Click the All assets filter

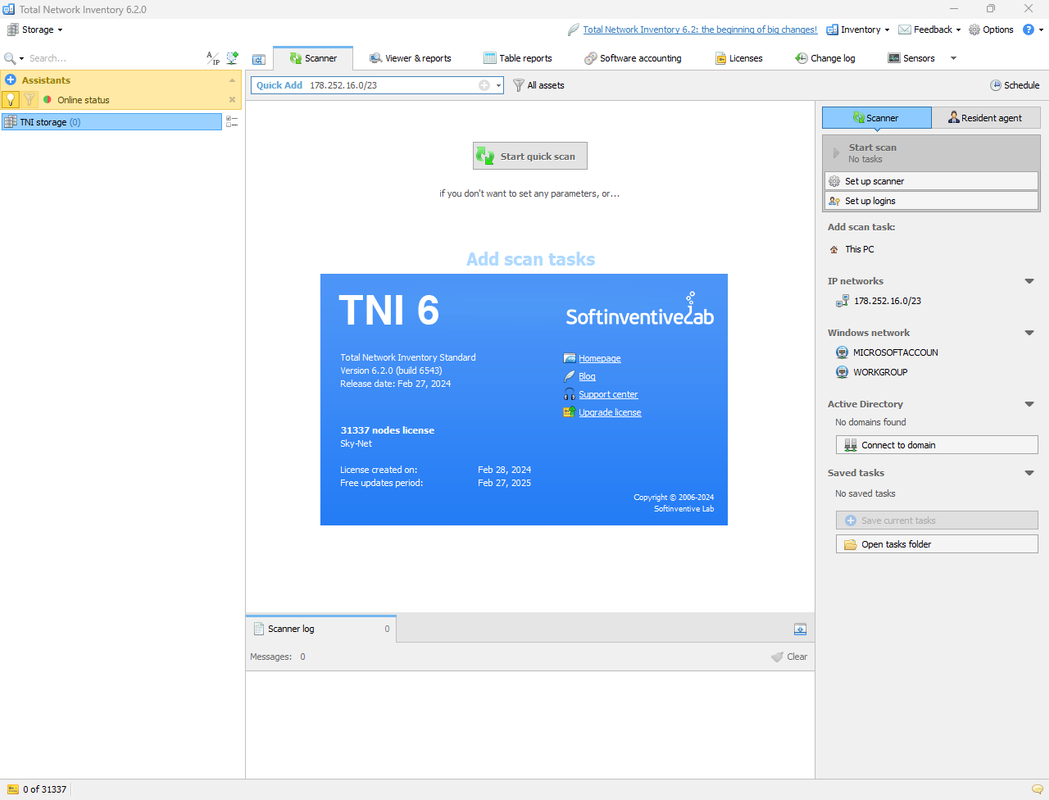point(539,85)
